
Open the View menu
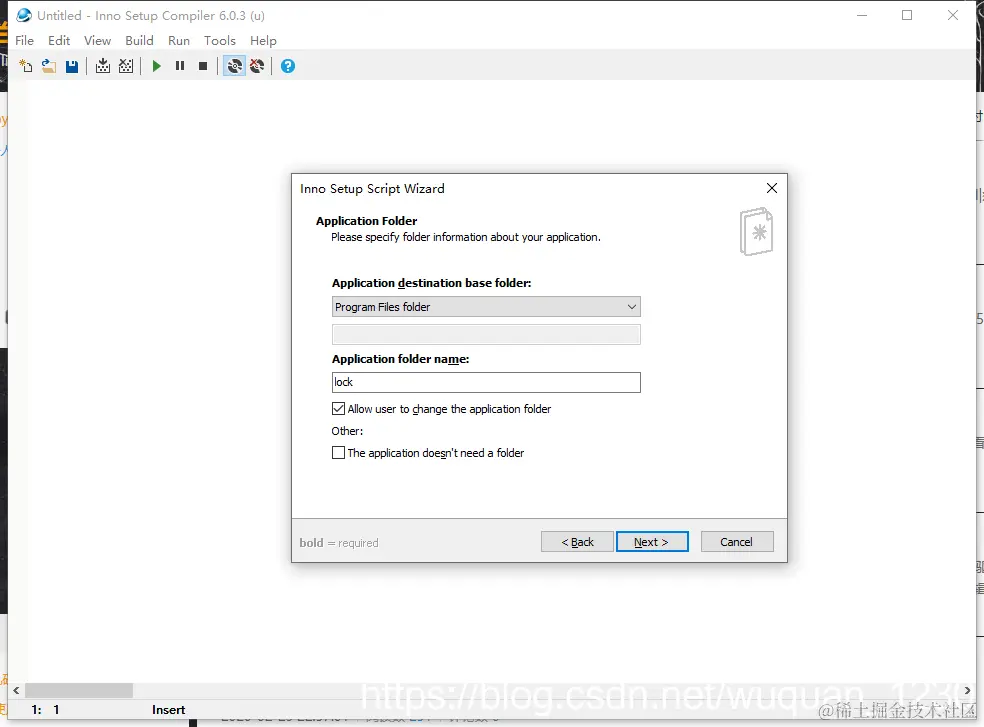[x=97, y=41]
